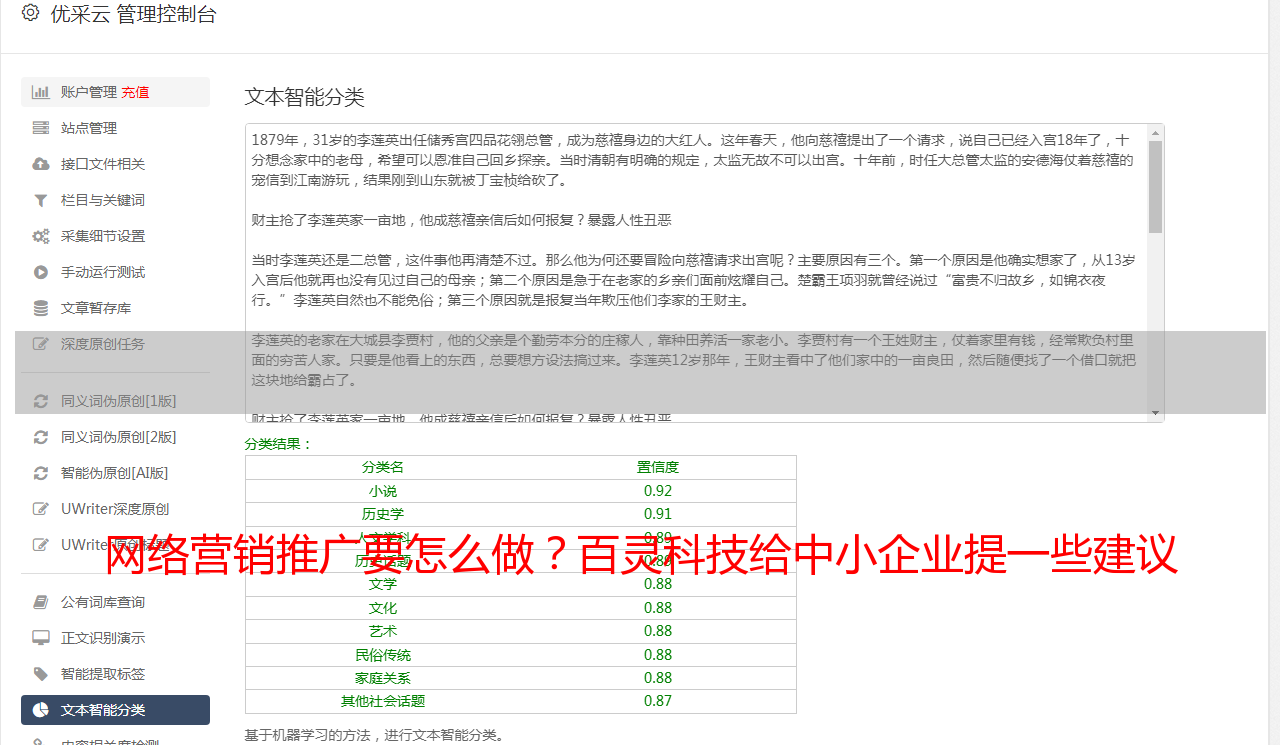Open 同义词伪原创[1版] tool

118,401
